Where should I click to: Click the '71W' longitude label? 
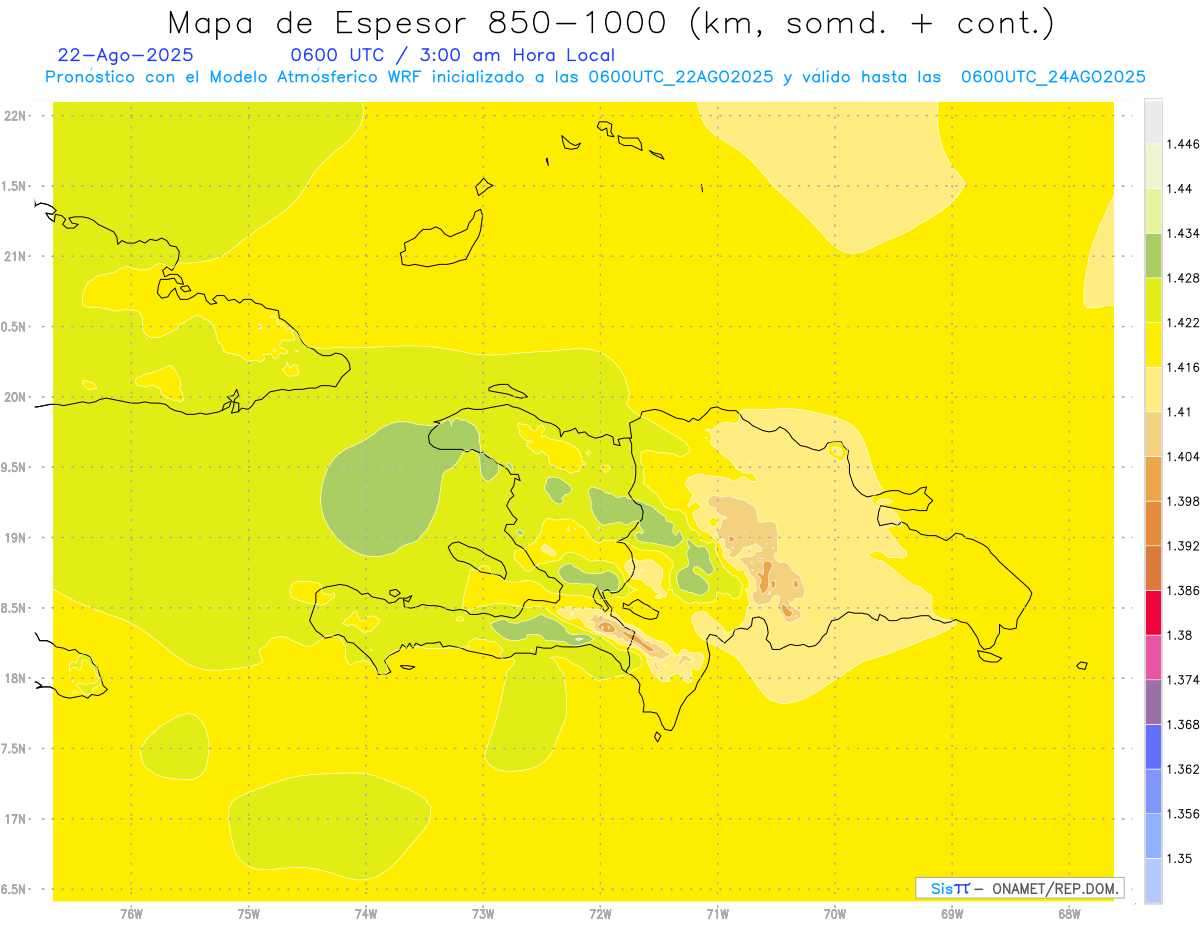[x=717, y=914]
